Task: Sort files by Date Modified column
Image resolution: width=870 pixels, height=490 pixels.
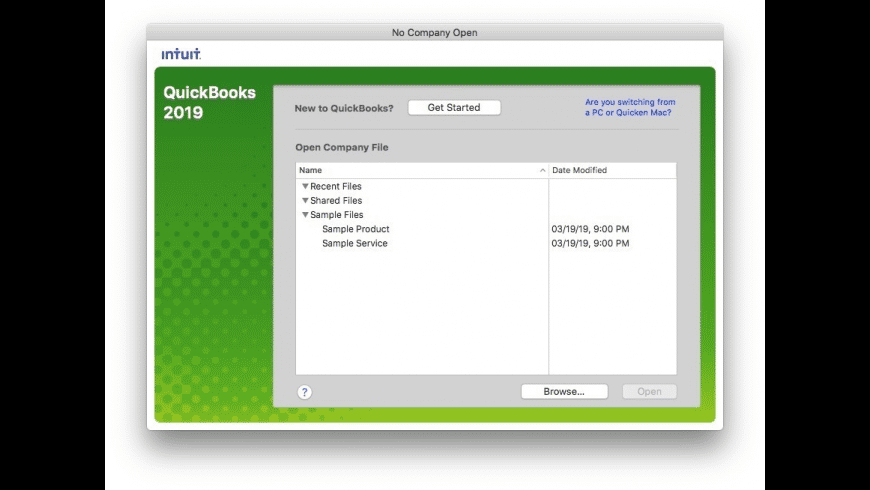Action: pyautogui.click(x=613, y=170)
